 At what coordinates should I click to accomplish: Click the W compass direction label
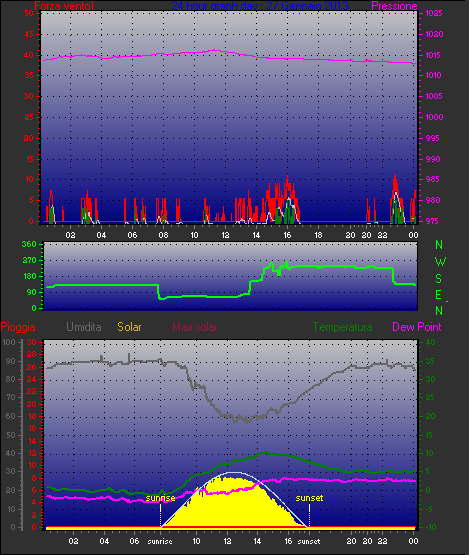click(x=440, y=262)
